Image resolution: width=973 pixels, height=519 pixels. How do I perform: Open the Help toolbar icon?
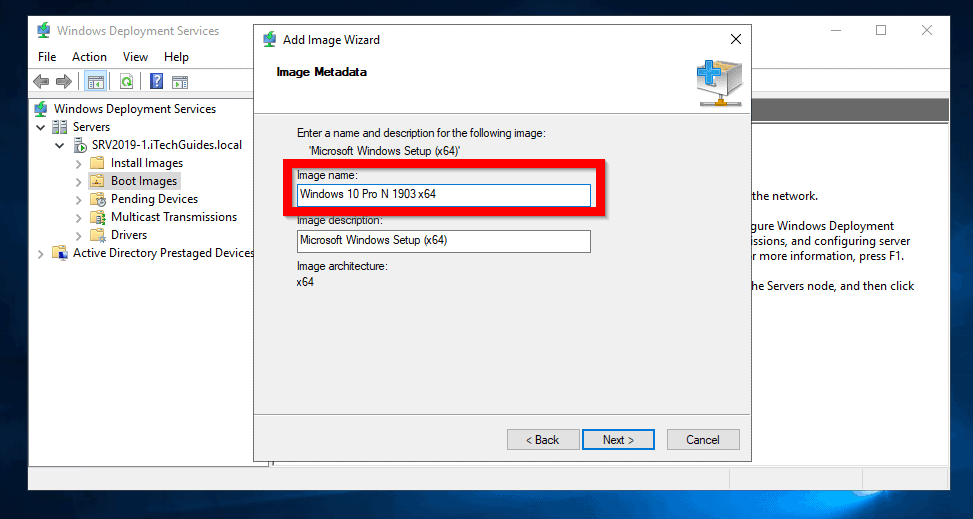(157, 82)
